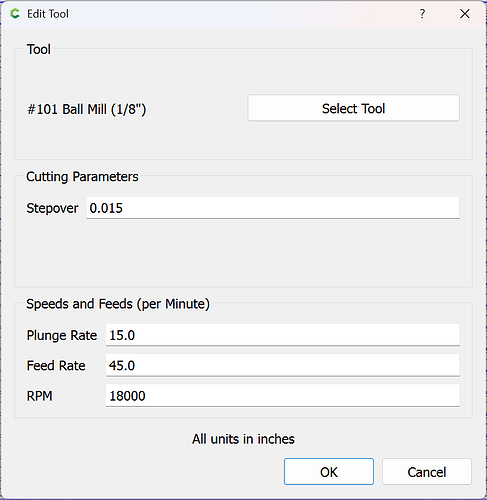Open the Select Tool chooser
This screenshot has height=500, width=487.
coord(354,108)
